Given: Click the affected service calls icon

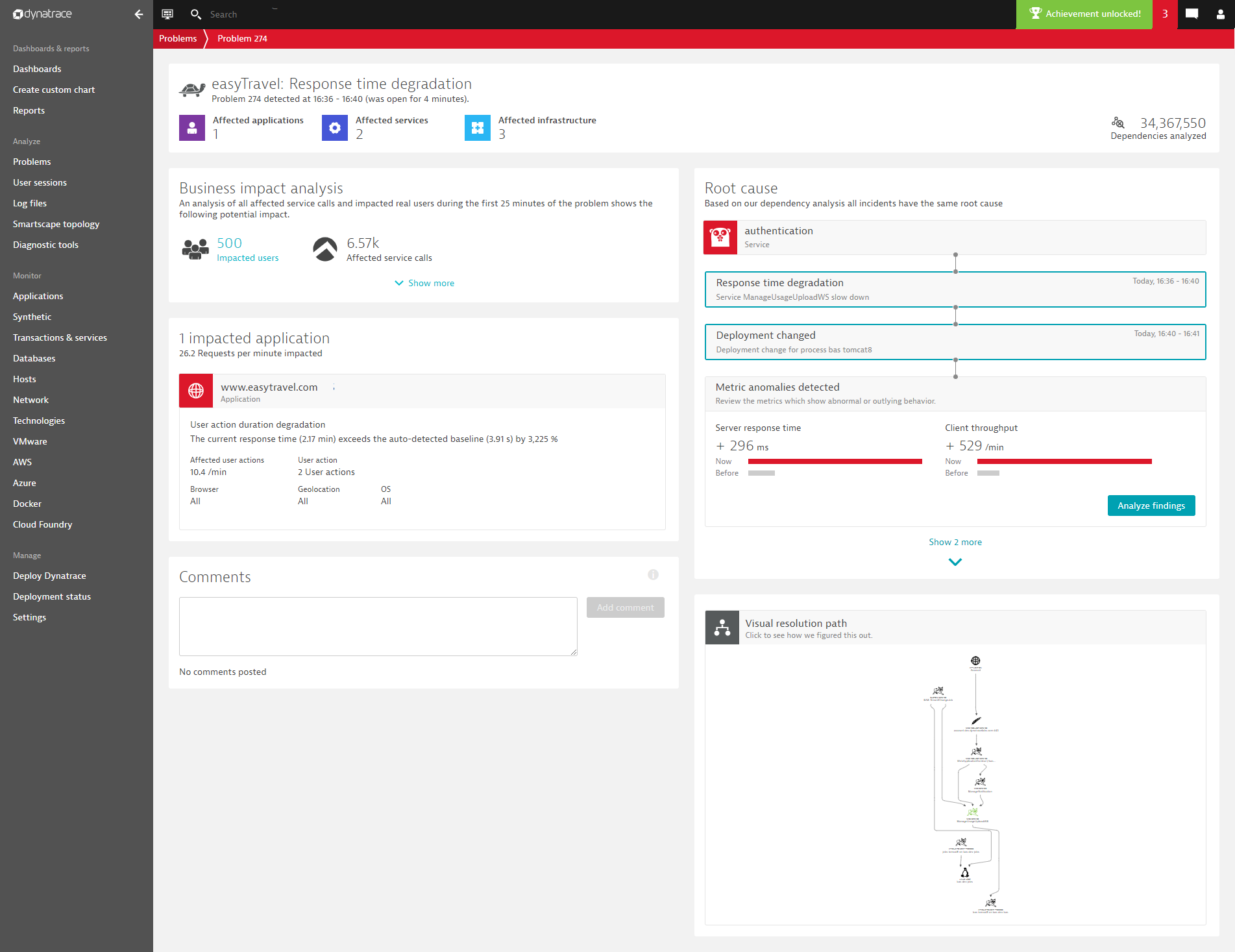Looking at the screenshot, I should click(x=325, y=249).
